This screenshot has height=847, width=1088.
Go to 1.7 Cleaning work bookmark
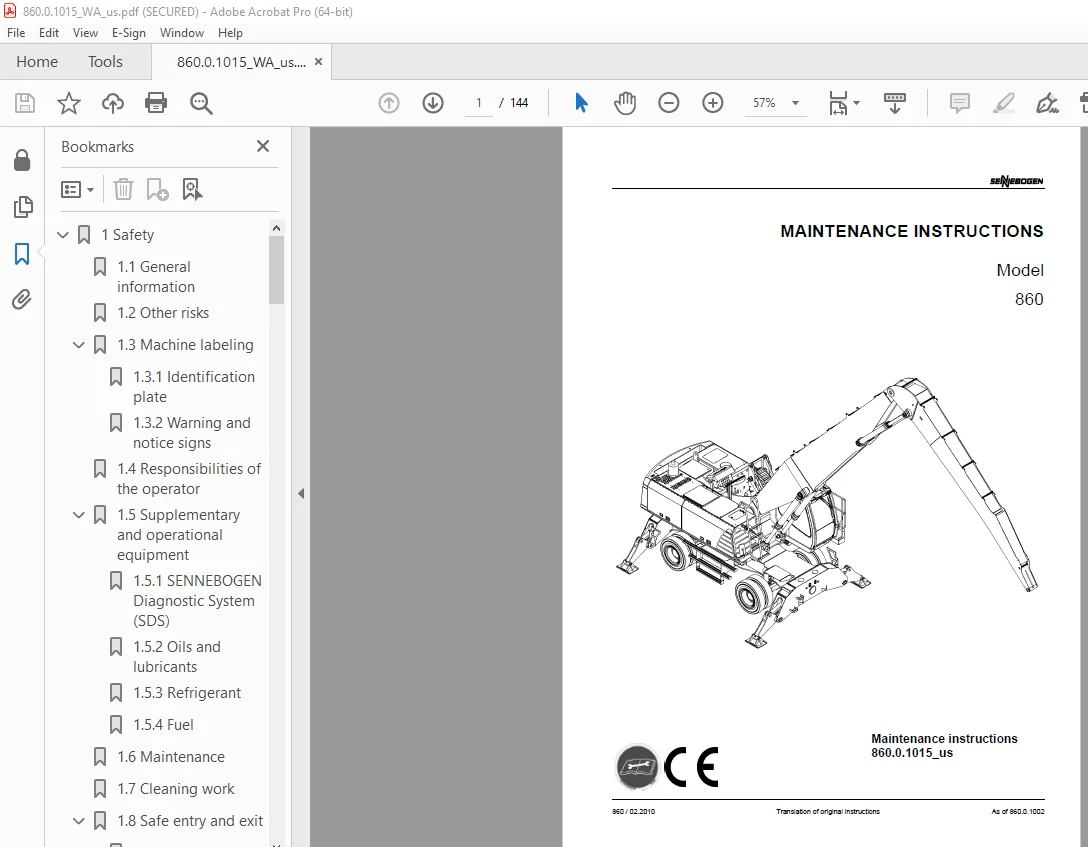click(x=176, y=789)
